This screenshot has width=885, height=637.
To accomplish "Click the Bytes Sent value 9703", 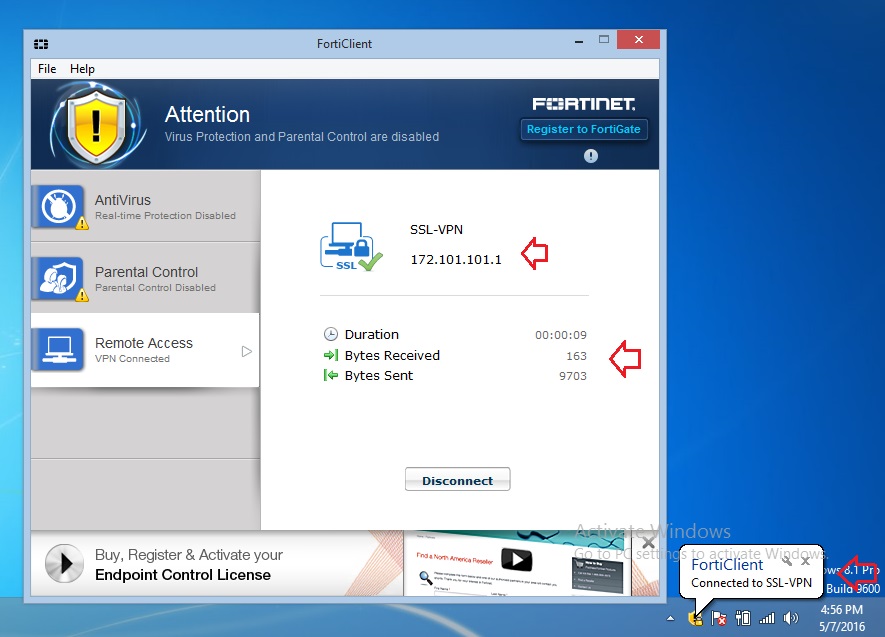I will tap(573, 376).
